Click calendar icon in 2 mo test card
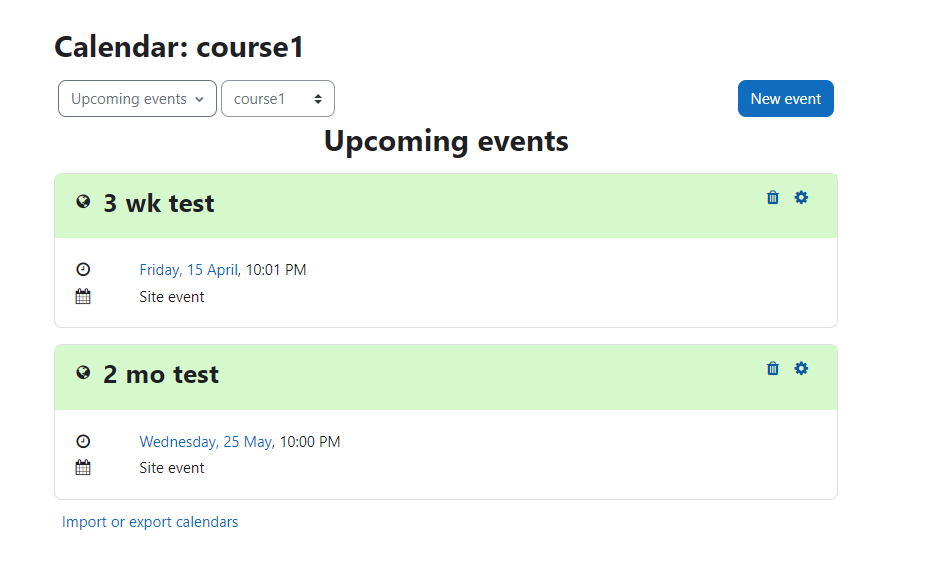The height and width of the screenshot is (575, 933). [83, 467]
